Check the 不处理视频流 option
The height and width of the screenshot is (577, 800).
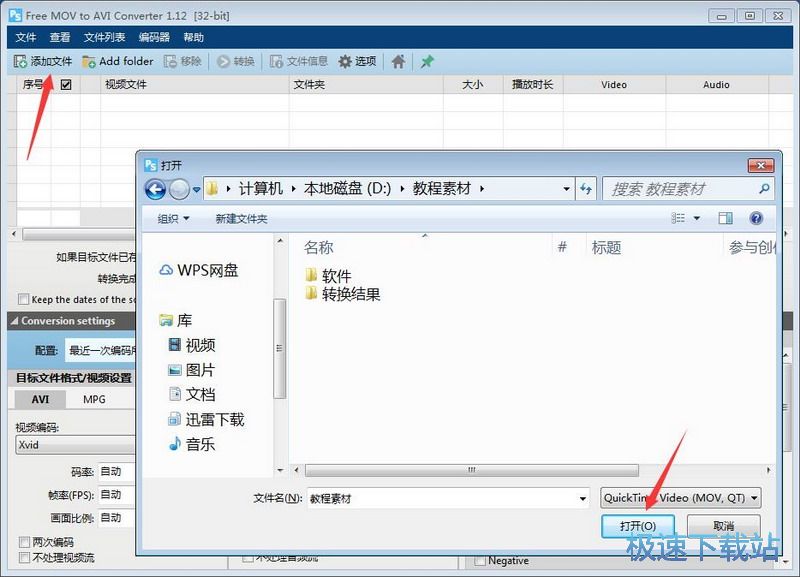(24, 558)
